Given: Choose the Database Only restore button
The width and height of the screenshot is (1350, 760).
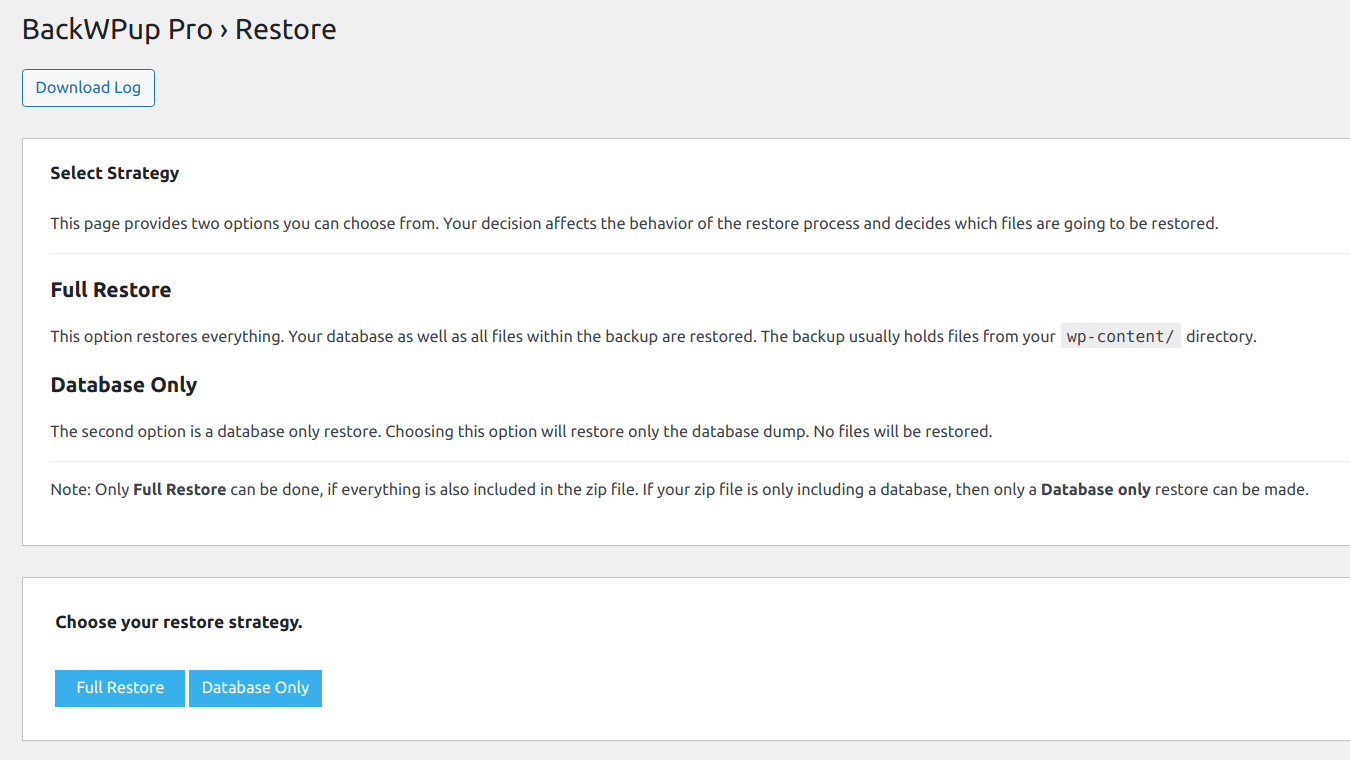Looking at the screenshot, I should coord(255,688).
